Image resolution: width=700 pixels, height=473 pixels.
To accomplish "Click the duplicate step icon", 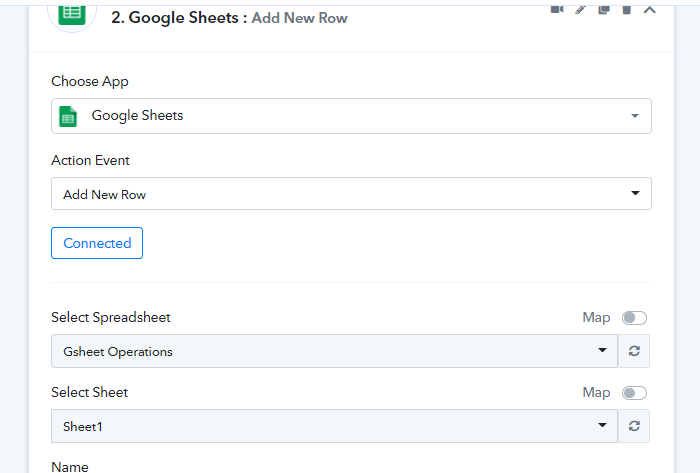I will [604, 8].
